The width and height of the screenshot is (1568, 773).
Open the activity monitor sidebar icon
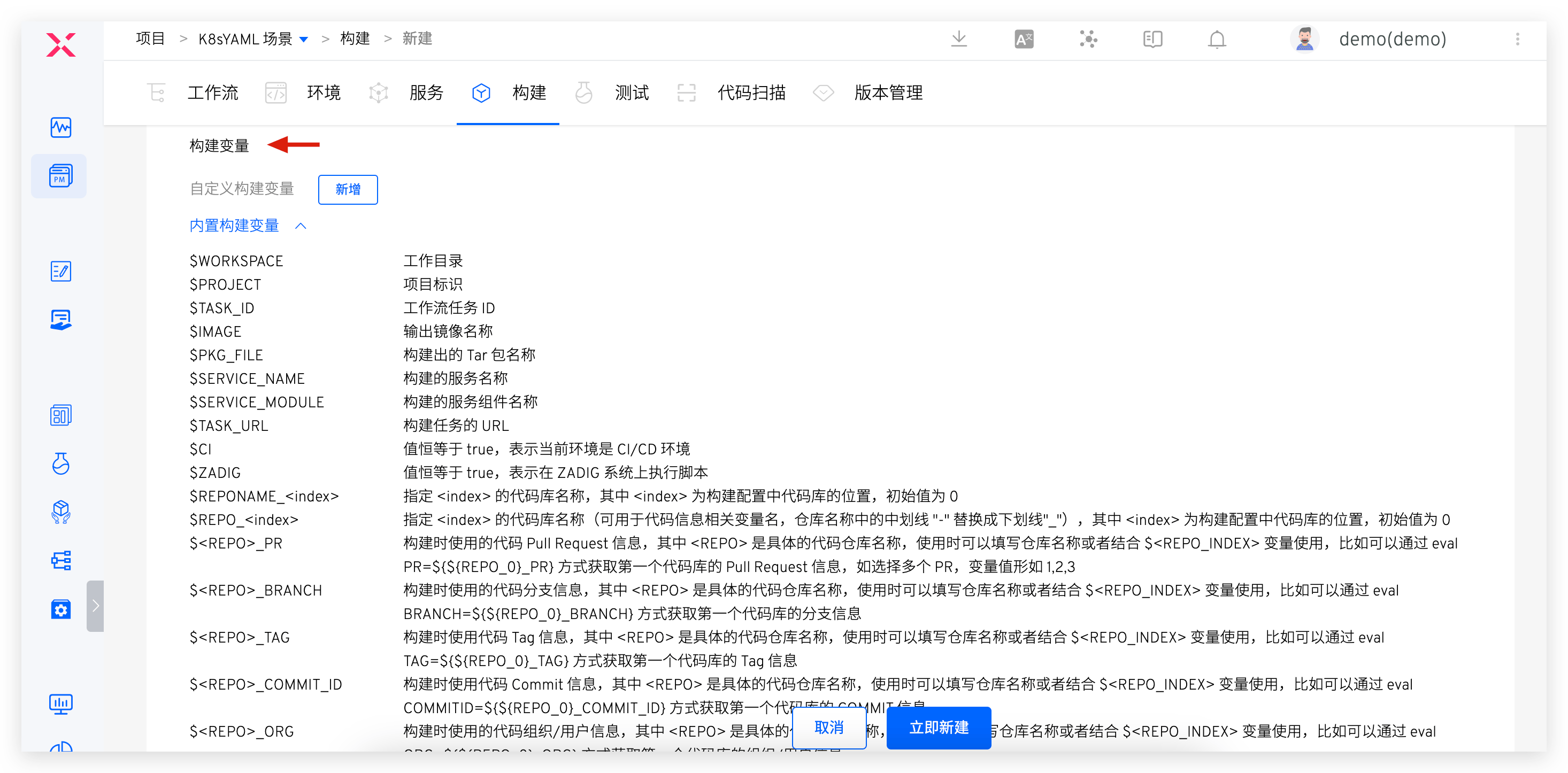pyautogui.click(x=61, y=128)
